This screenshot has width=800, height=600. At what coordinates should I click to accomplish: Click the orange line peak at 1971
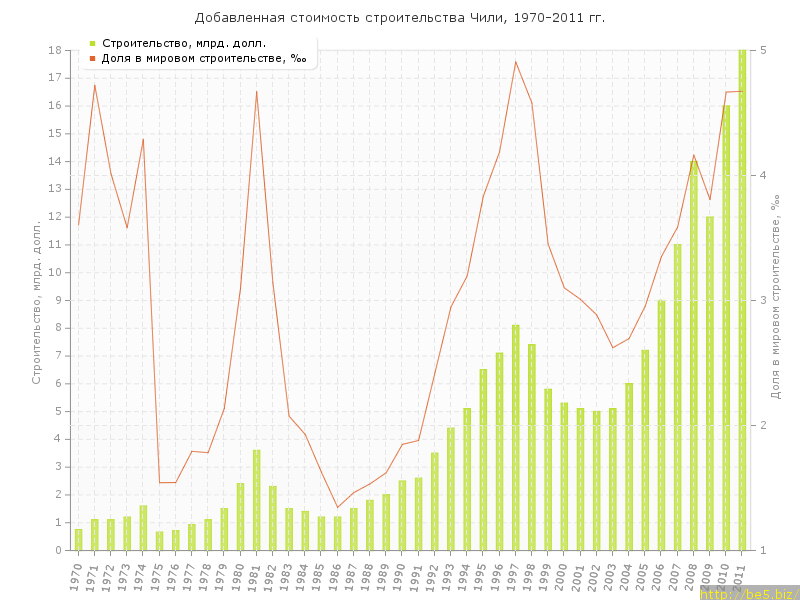[95, 85]
